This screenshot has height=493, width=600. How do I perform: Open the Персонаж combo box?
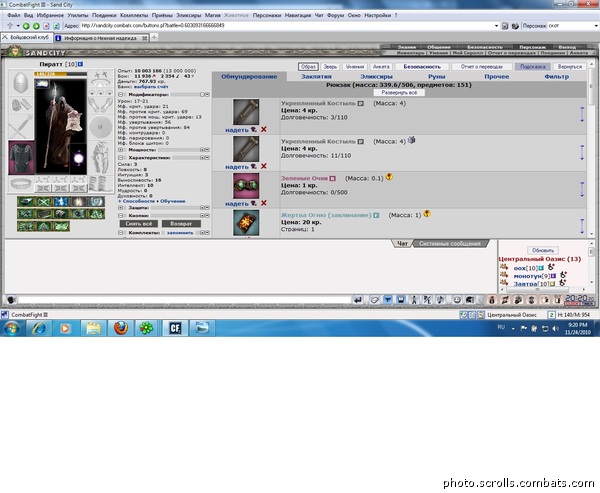click(573, 26)
